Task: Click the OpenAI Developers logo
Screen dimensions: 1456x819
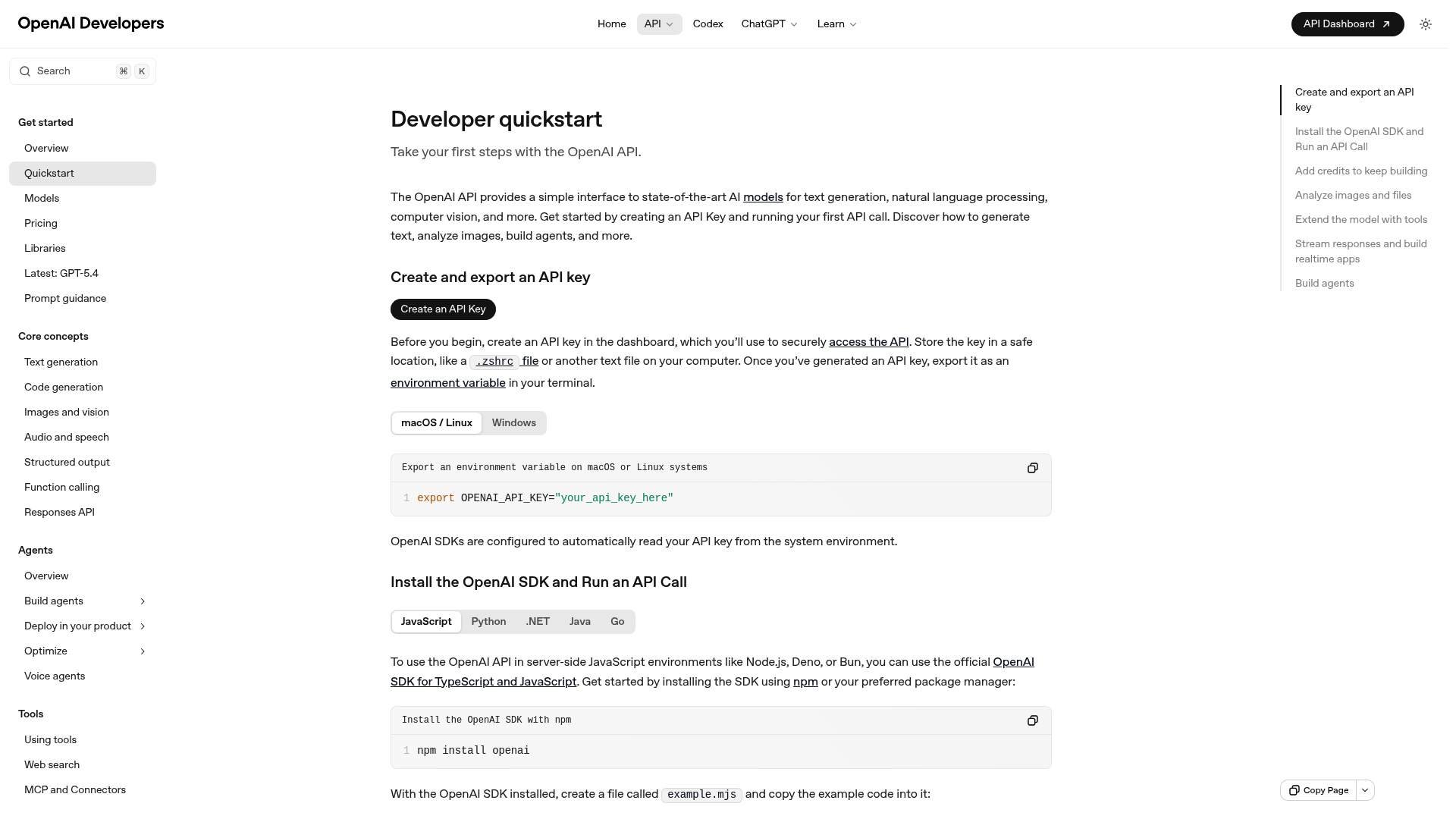Action: pos(90,24)
